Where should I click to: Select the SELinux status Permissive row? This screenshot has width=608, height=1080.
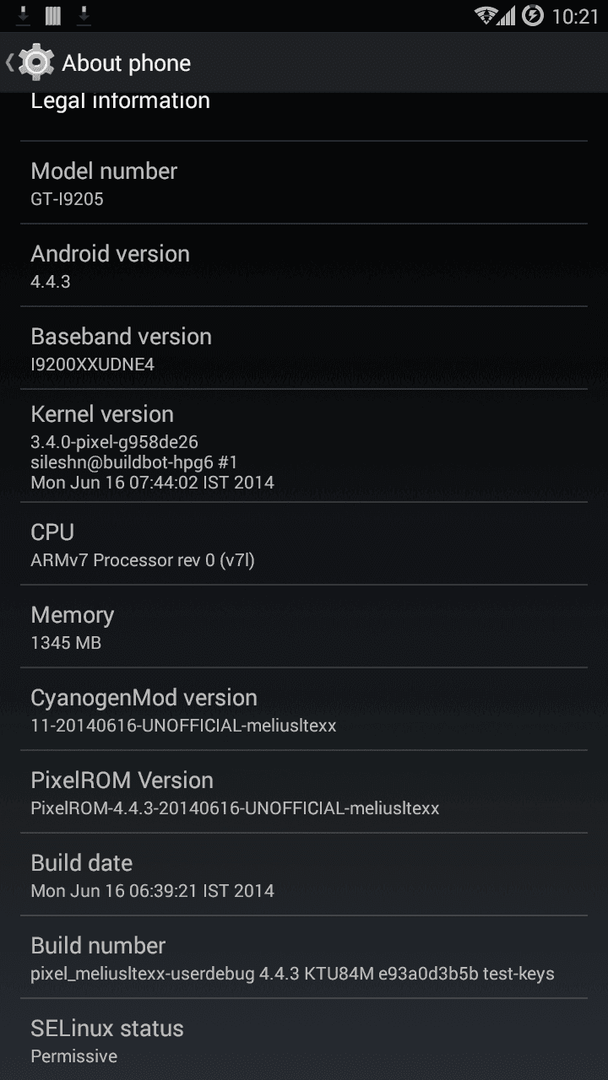tap(304, 1039)
